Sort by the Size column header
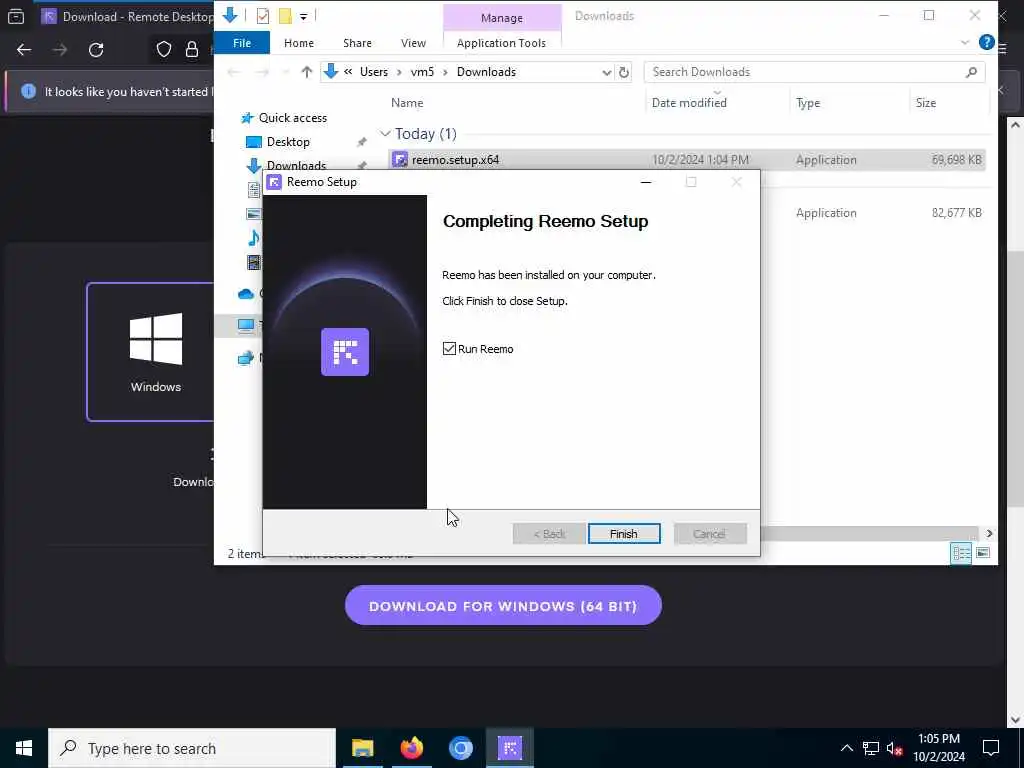 point(925,103)
